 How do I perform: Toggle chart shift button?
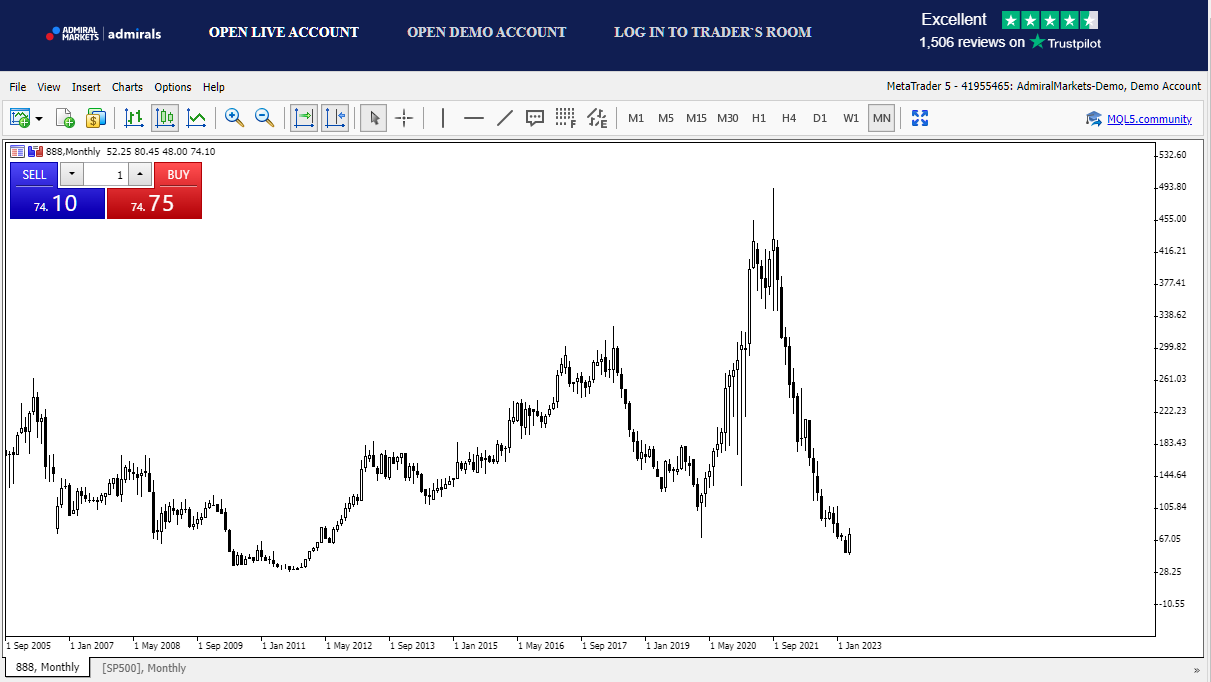[x=335, y=118]
